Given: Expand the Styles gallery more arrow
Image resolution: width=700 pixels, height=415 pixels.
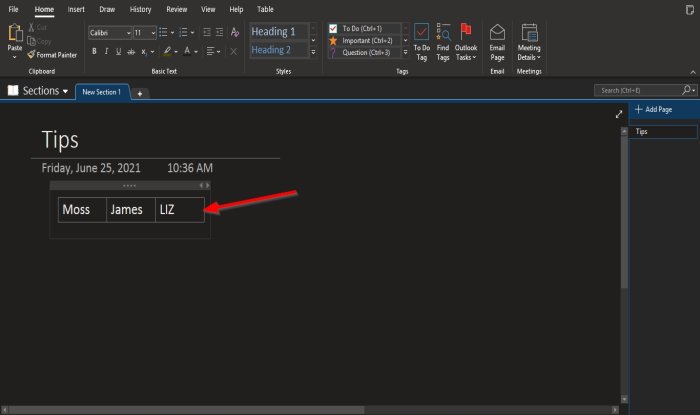Looking at the screenshot, I should click(x=313, y=52).
